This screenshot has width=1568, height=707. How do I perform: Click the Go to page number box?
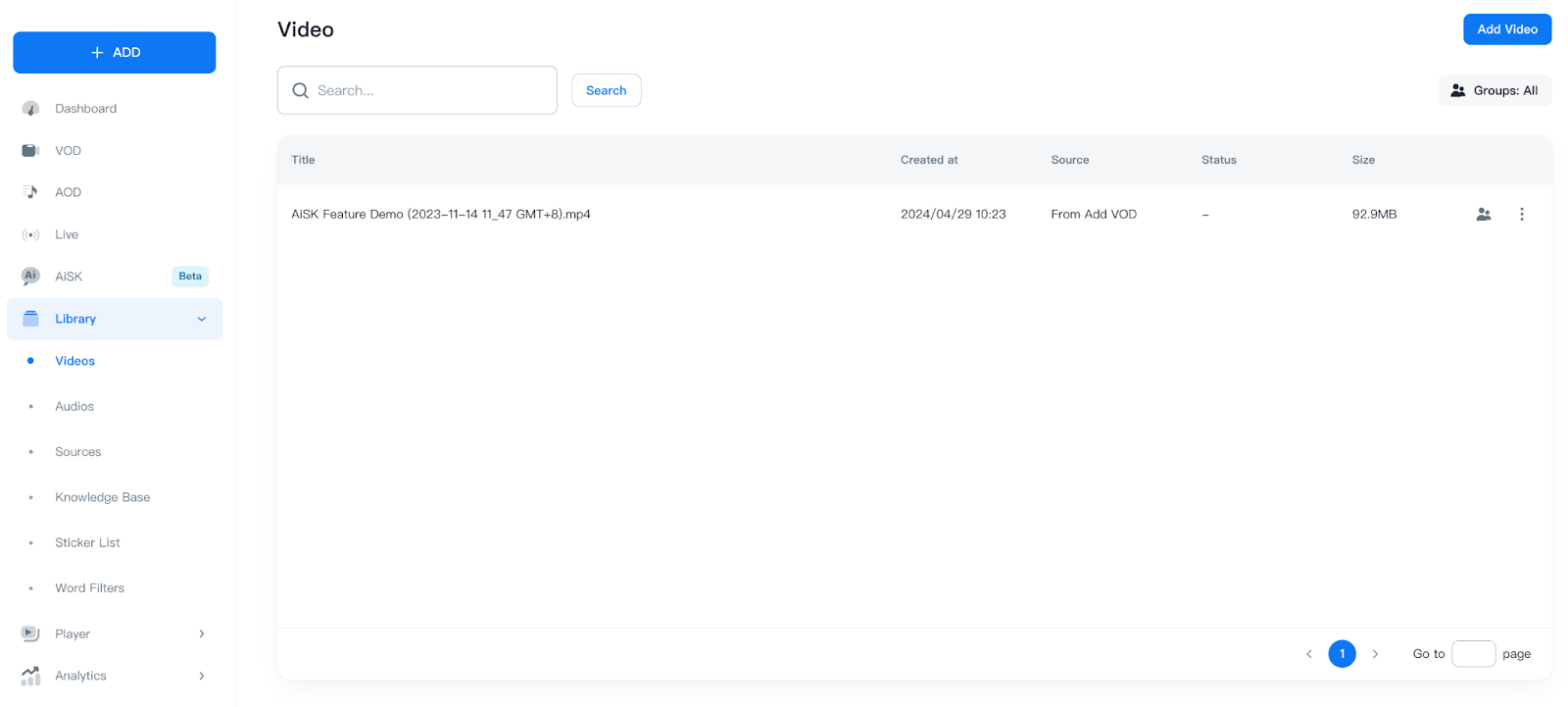tap(1472, 654)
